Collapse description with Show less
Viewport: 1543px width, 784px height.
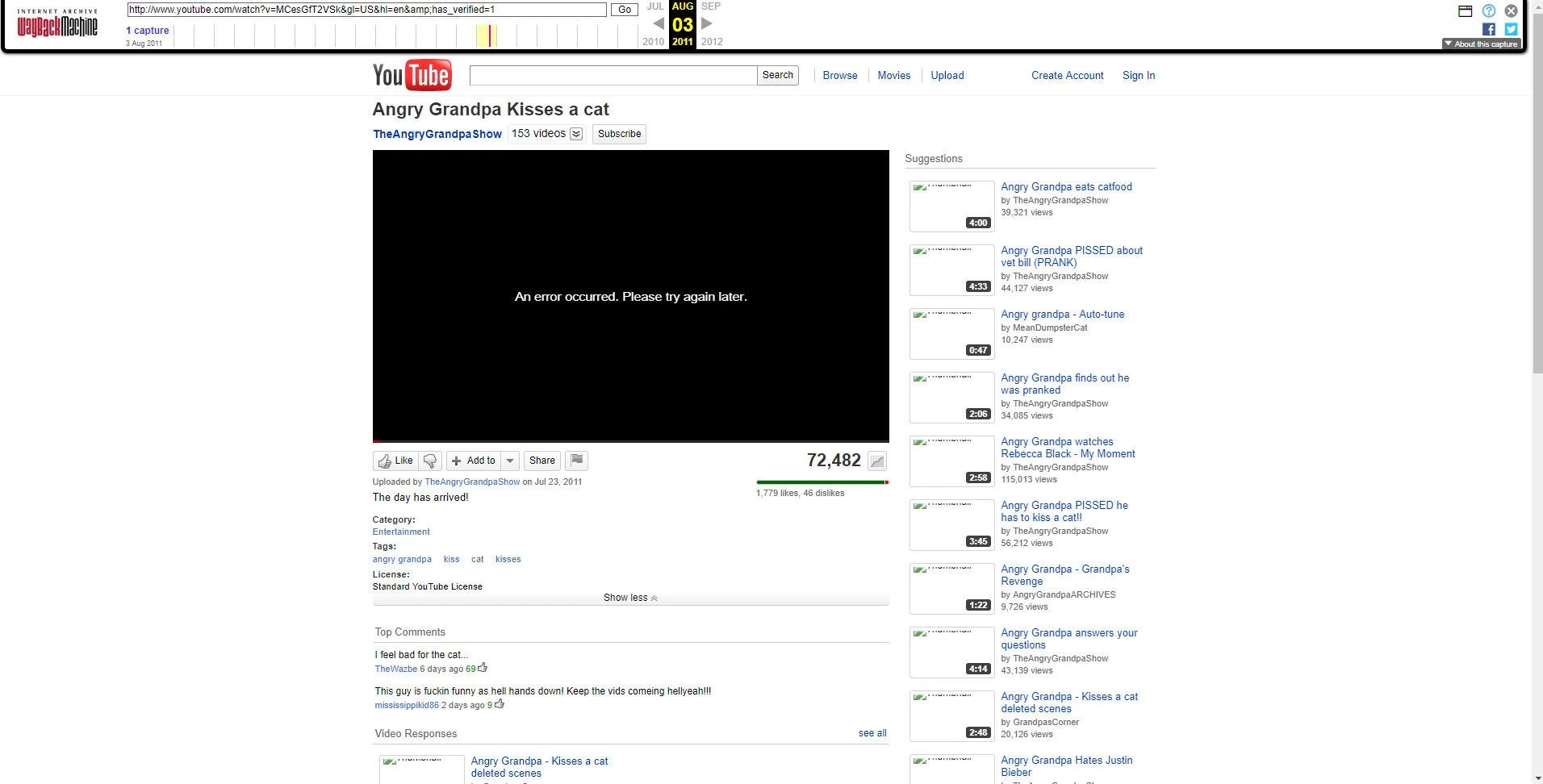pyautogui.click(x=630, y=598)
